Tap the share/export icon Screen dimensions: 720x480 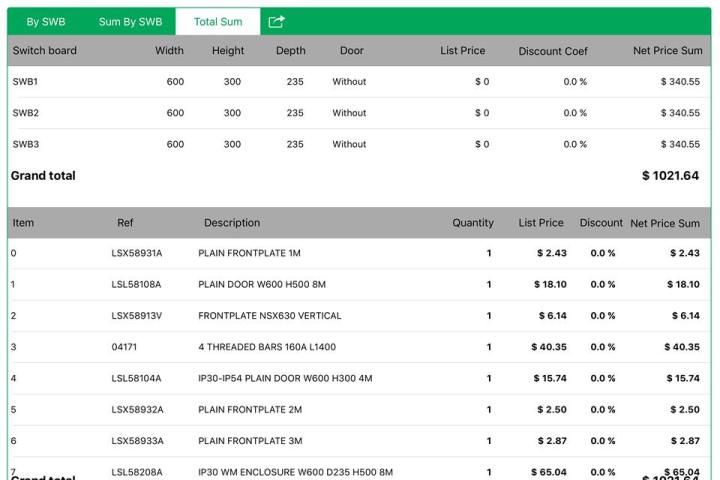tap(277, 22)
